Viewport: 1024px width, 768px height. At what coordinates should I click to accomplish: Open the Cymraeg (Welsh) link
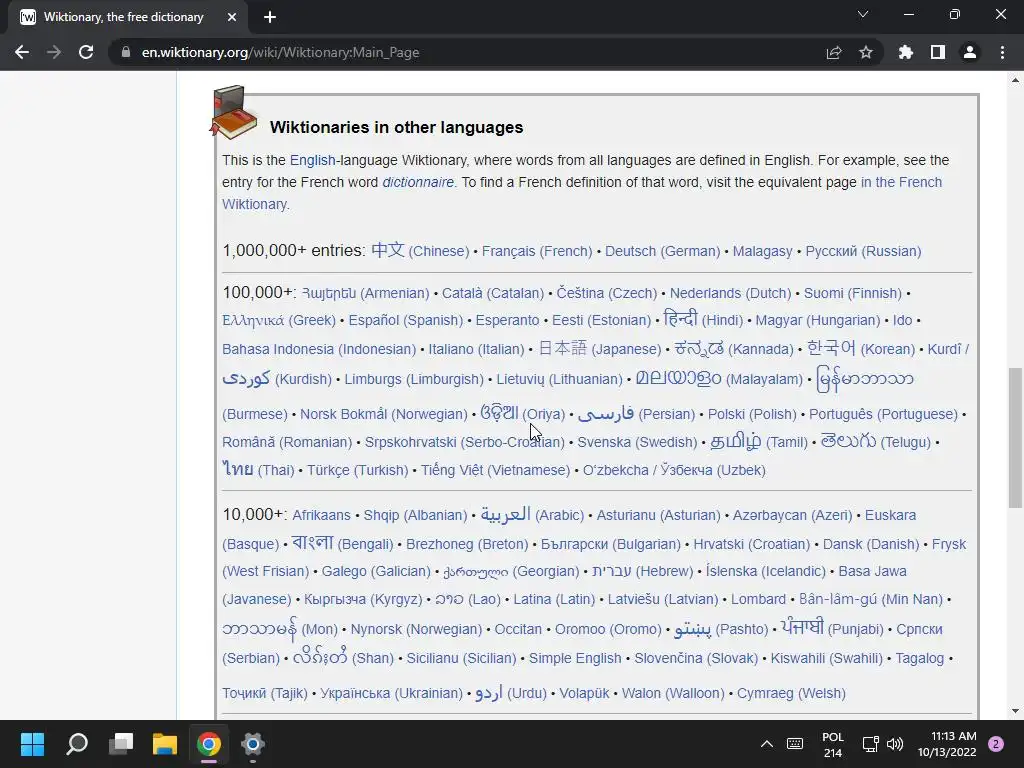(792, 694)
